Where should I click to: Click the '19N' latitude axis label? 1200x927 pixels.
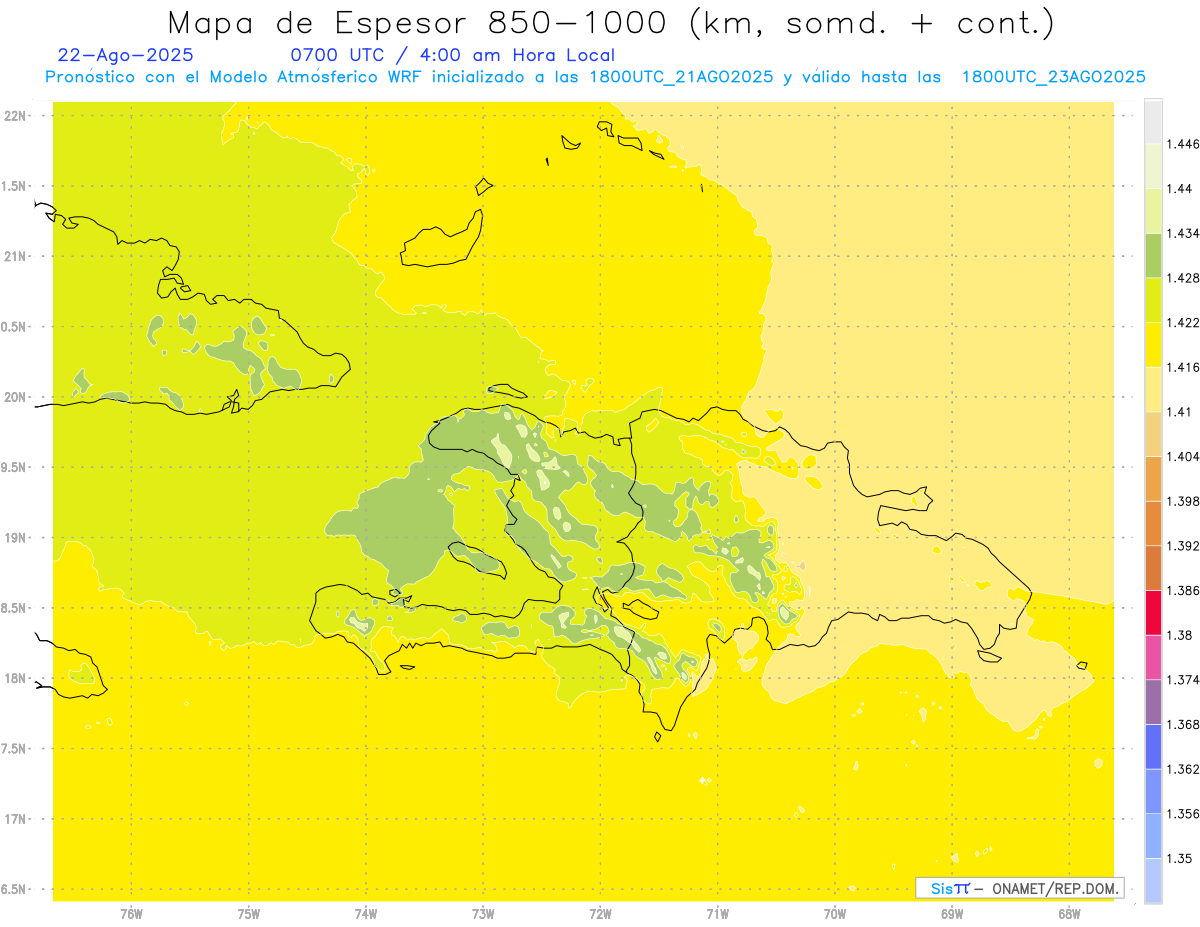[x=17, y=538]
